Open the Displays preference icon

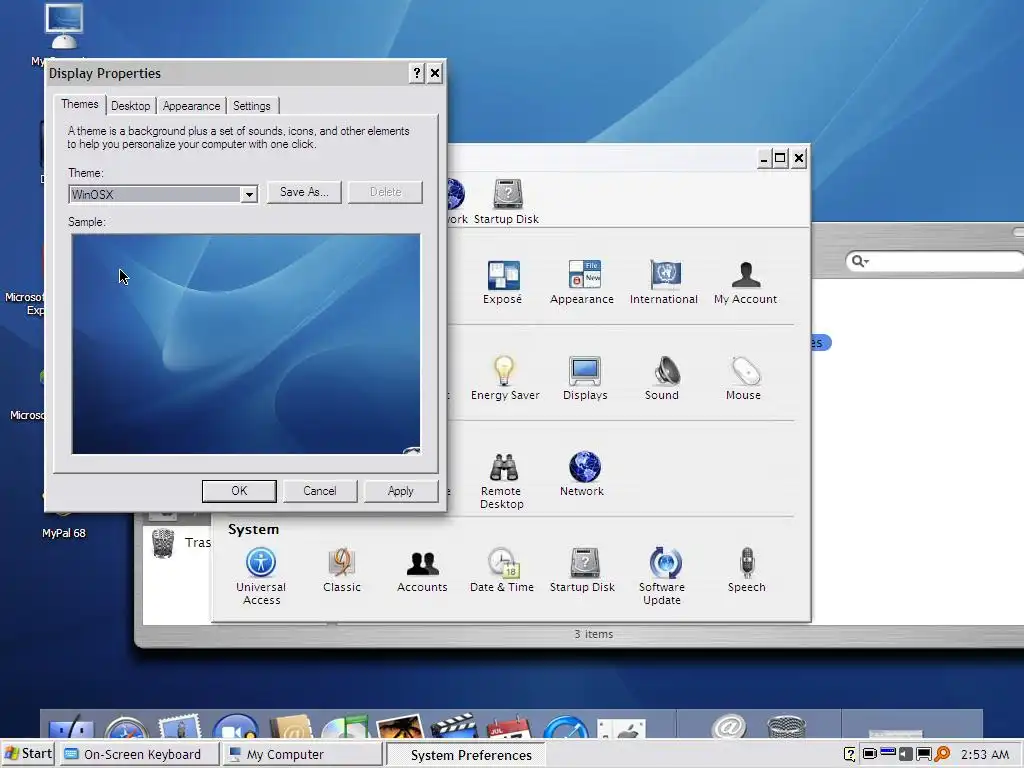point(584,371)
